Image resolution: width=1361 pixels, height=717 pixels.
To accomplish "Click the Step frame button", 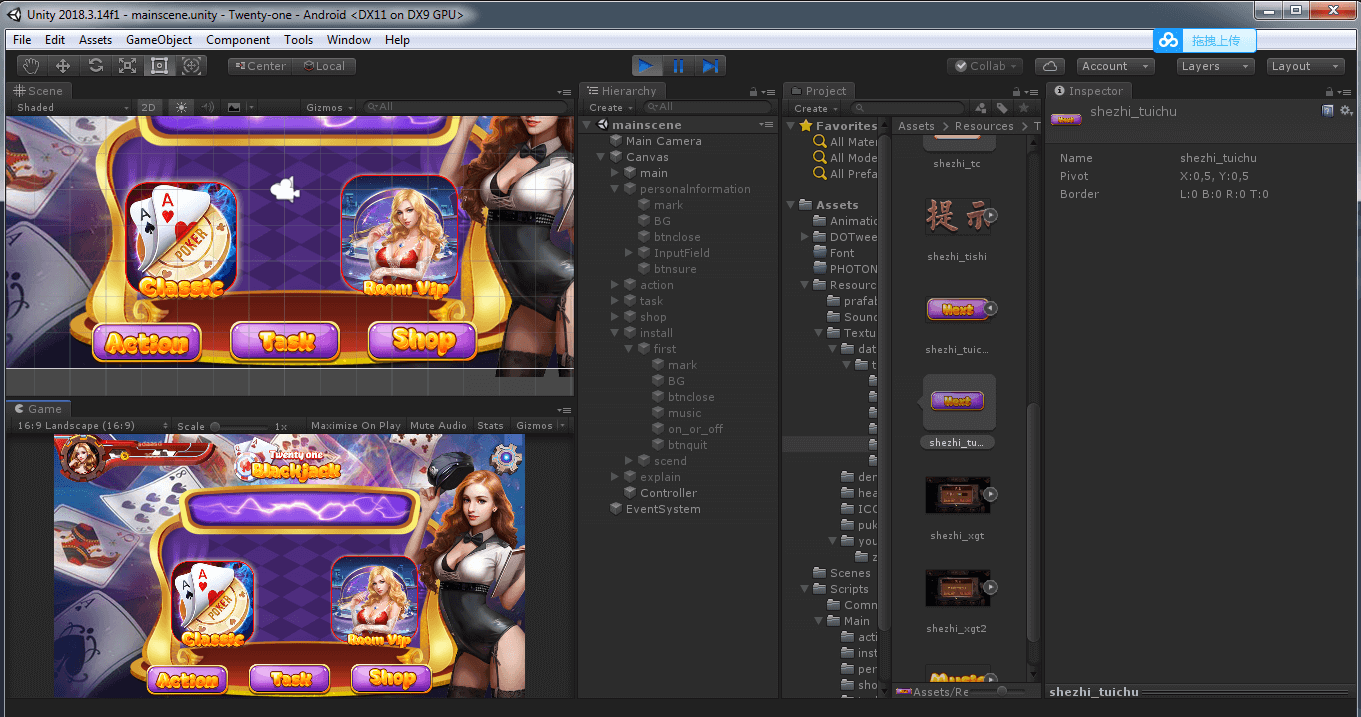I will tap(710, 66).
